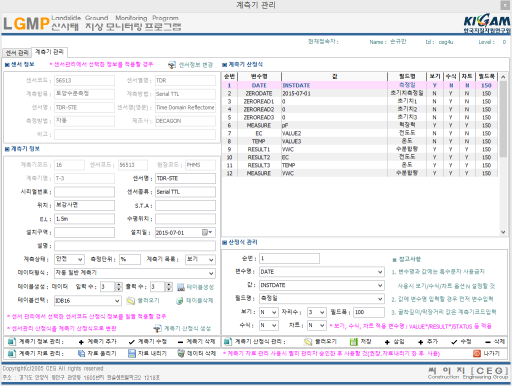Click the plus icon for 삽입
The height and width of the screenshot is (387, 512).
click(387, 342)
